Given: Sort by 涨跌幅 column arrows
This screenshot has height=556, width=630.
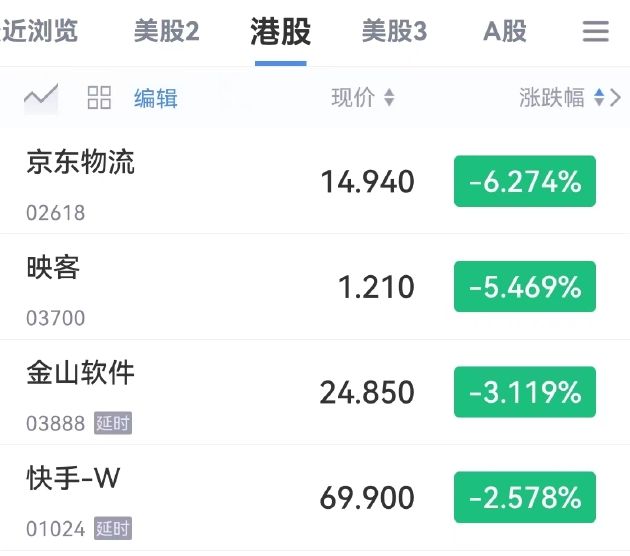Looking at the screenshot, I should pyautogui.click(x=599, y=98).
